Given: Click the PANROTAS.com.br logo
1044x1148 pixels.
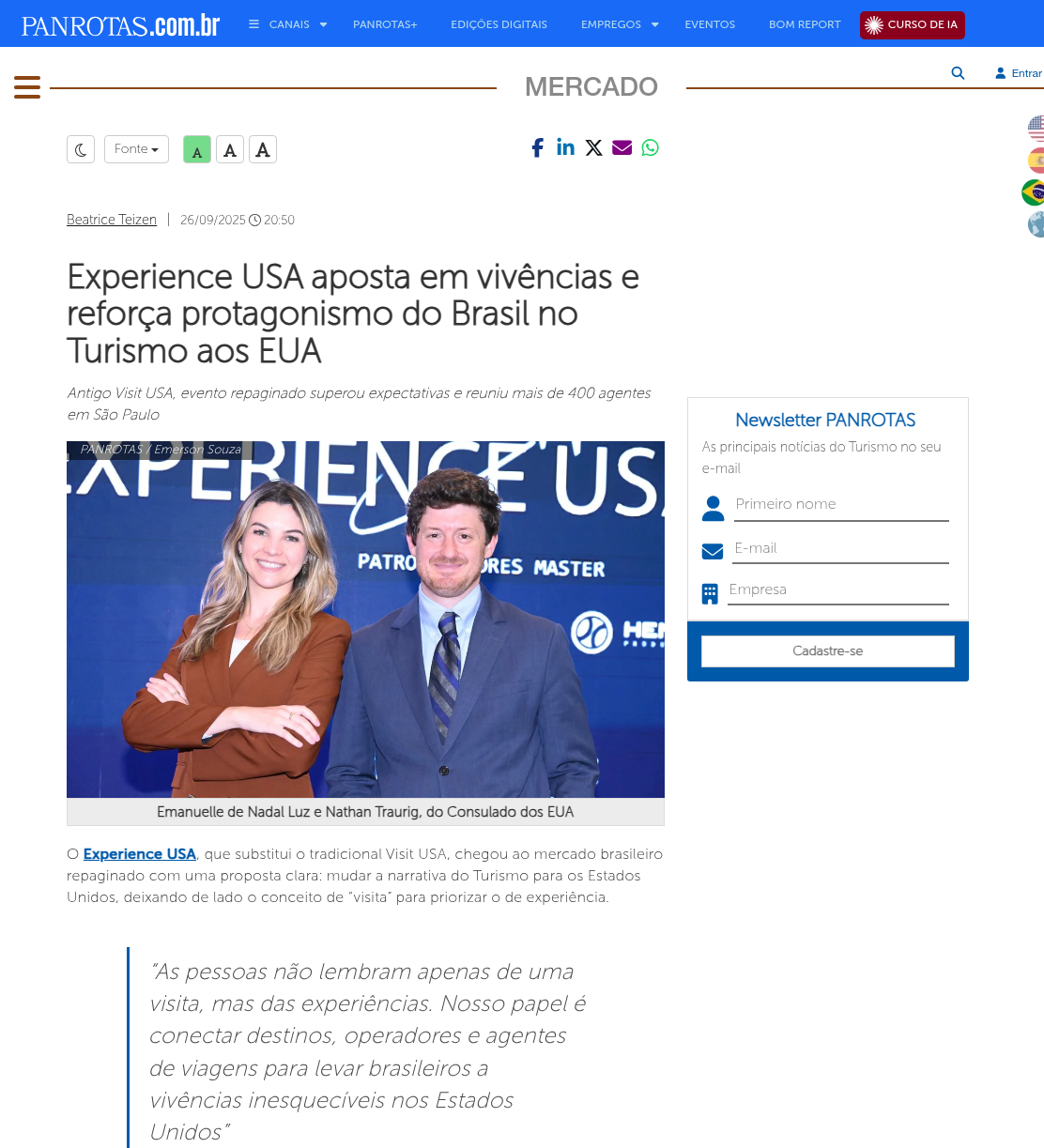Looking at the screenshot, I should point(120,25).
